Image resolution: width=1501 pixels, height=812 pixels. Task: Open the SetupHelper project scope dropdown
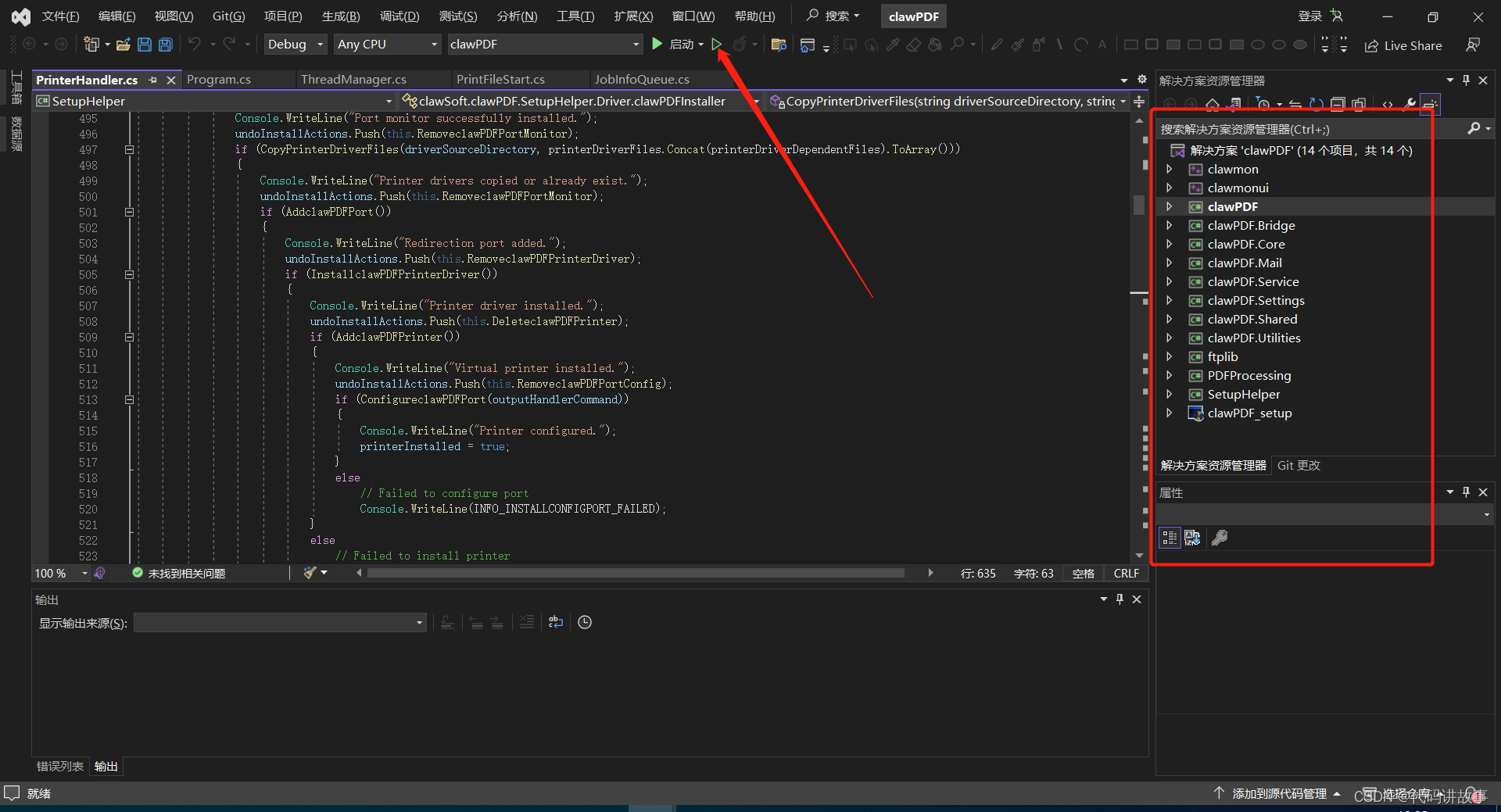click(x=214, y=101)
